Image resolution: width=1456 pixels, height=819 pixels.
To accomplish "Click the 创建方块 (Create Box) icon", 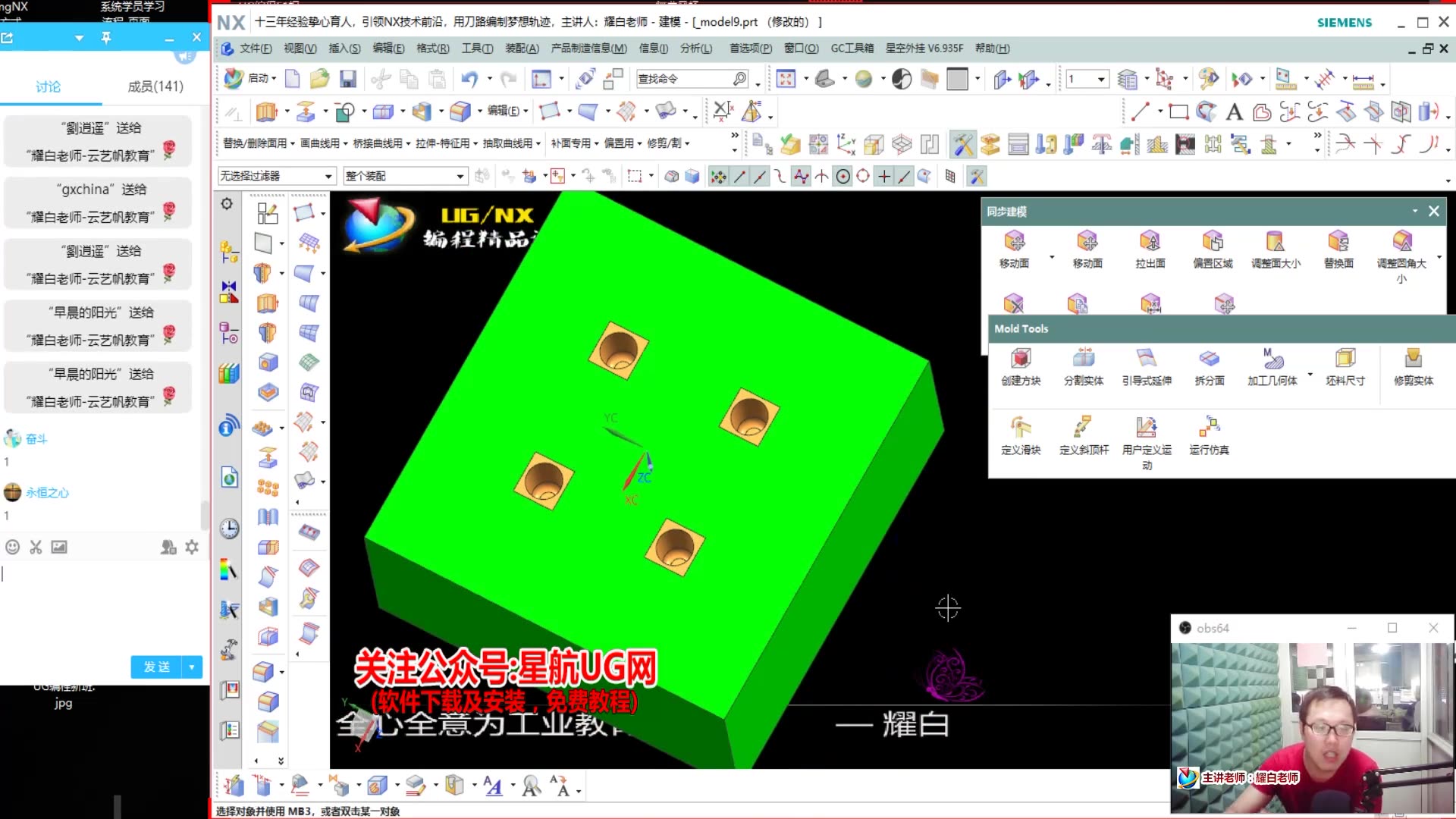I will click(1021, 359).
